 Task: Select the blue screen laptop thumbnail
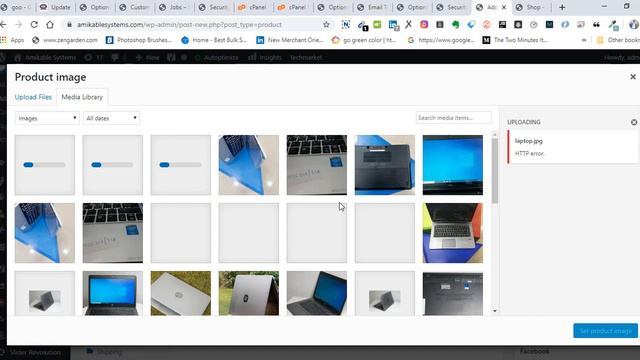pos(453,165)
